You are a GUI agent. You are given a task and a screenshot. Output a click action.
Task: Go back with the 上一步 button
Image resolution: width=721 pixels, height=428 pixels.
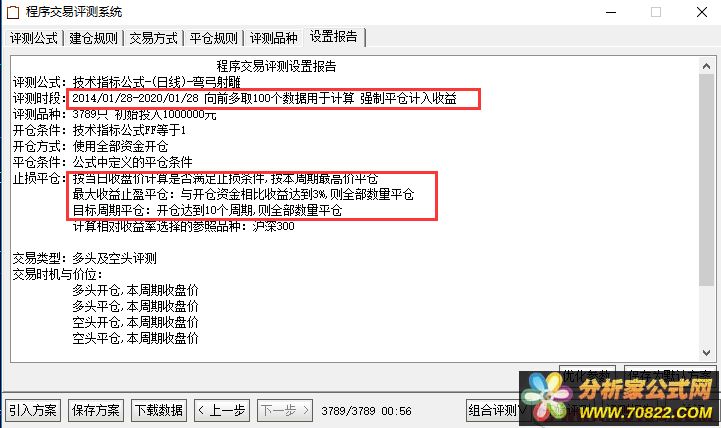click(x=222, y=410)
